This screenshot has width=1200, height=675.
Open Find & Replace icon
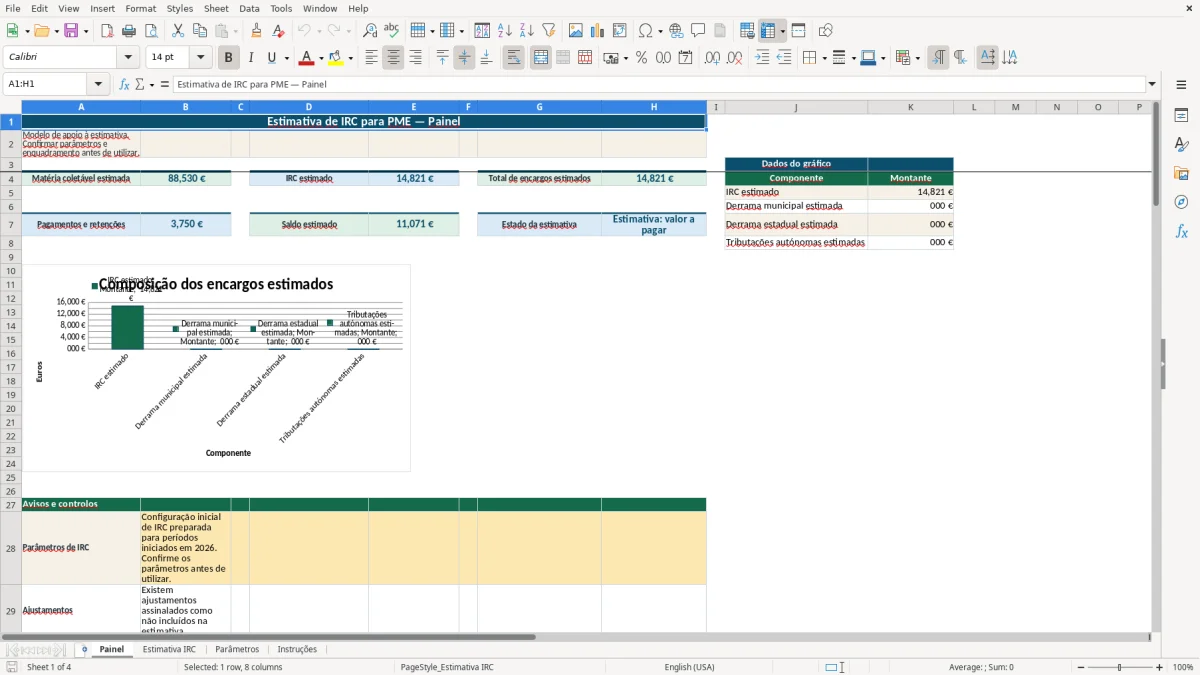point(370,31)
